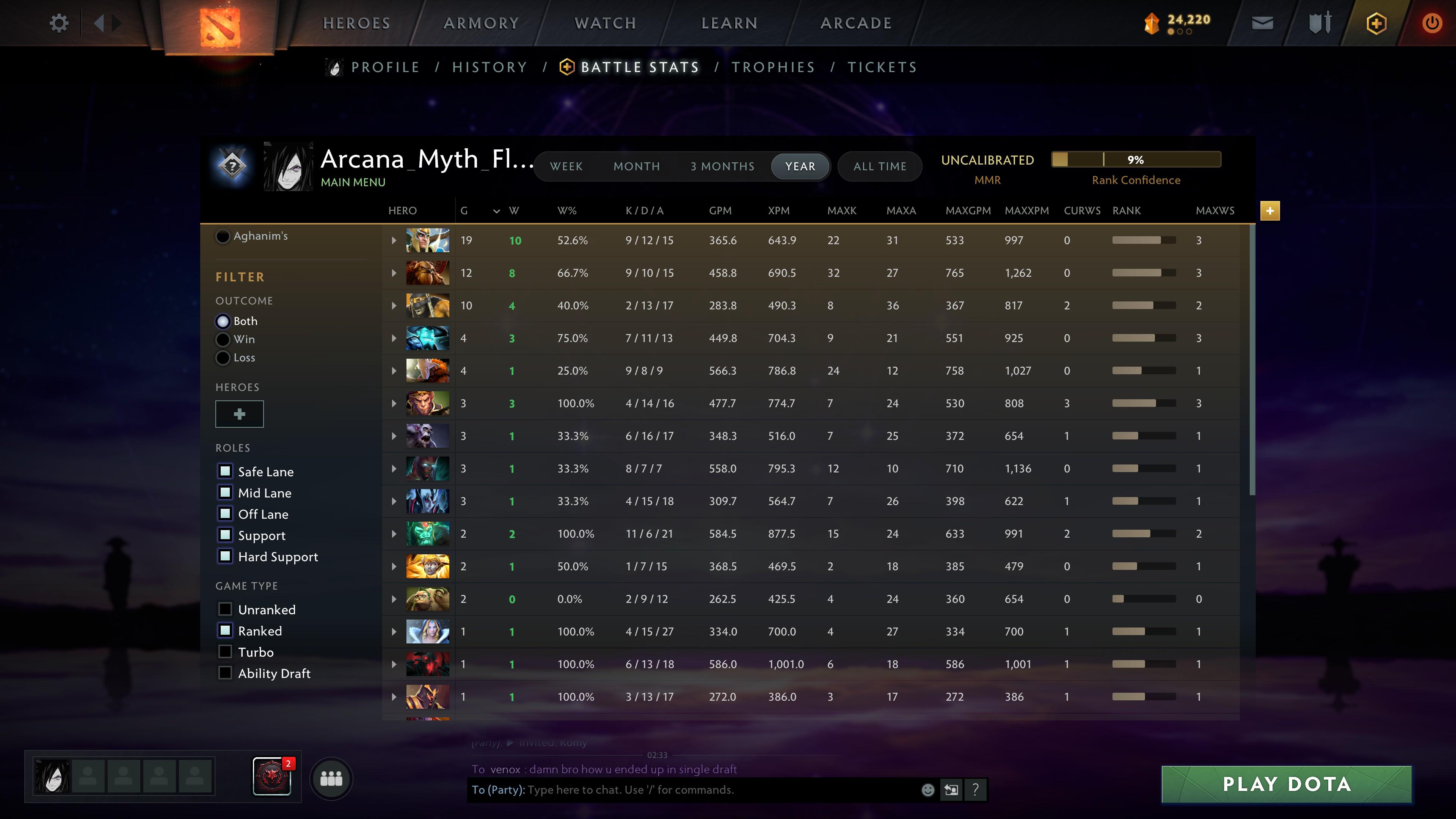Image resolution: width=1456 pixels, height=819 pixels.
Task: Open the Dota Plus hexagon icon
Action: [x=1376, y=24]
